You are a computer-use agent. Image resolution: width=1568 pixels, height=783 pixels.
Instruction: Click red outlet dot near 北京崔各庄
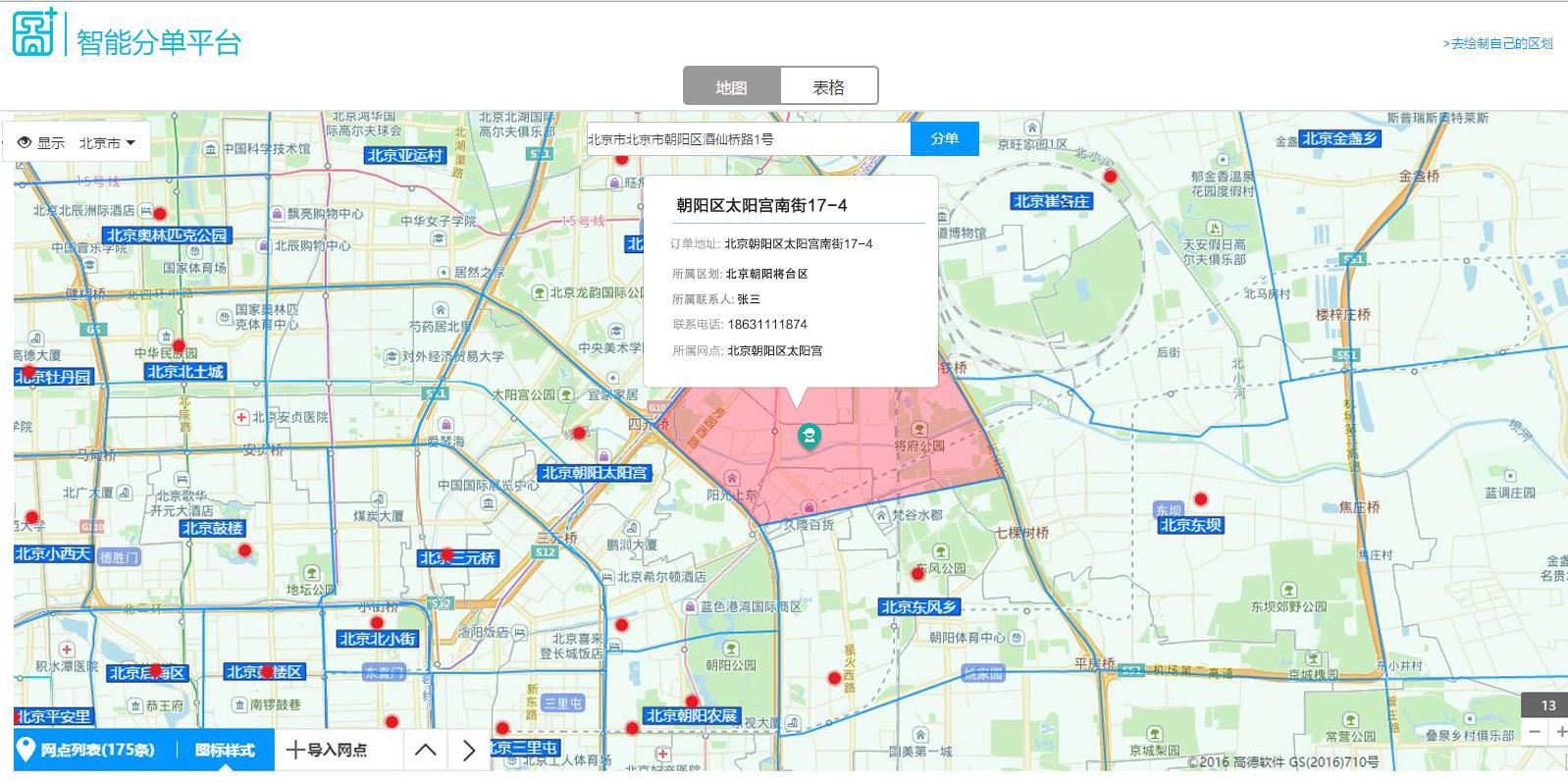[1110, 177]
